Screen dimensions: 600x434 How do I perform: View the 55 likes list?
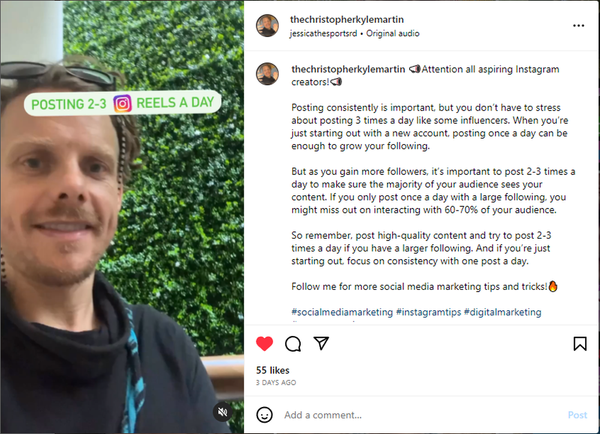tap(272, 370)
